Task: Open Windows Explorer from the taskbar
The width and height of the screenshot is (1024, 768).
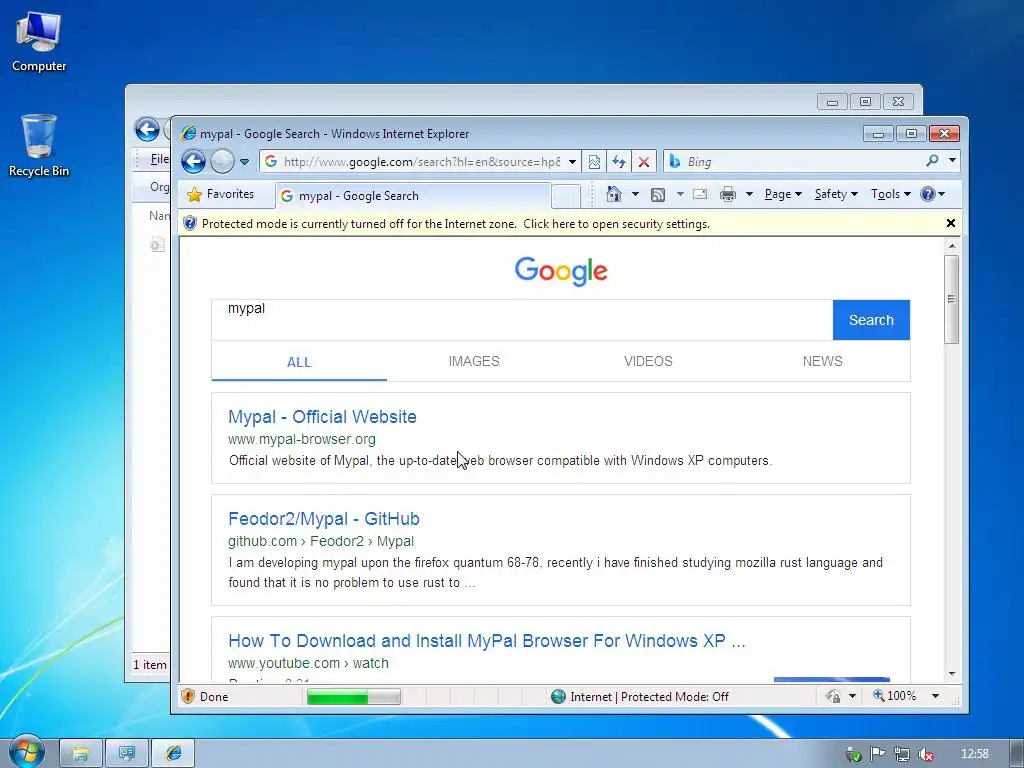Action: pos(80,754)
